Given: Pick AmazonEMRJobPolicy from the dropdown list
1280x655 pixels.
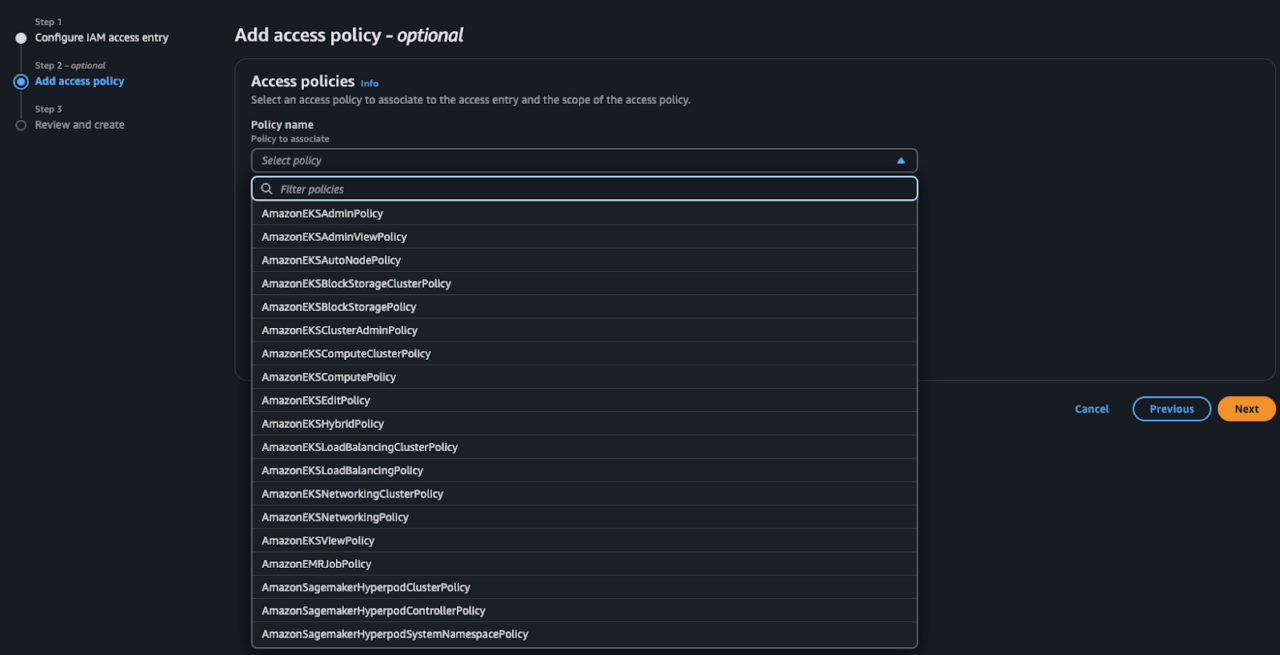Looking at the screenshot, I should [x=316, y=563].
